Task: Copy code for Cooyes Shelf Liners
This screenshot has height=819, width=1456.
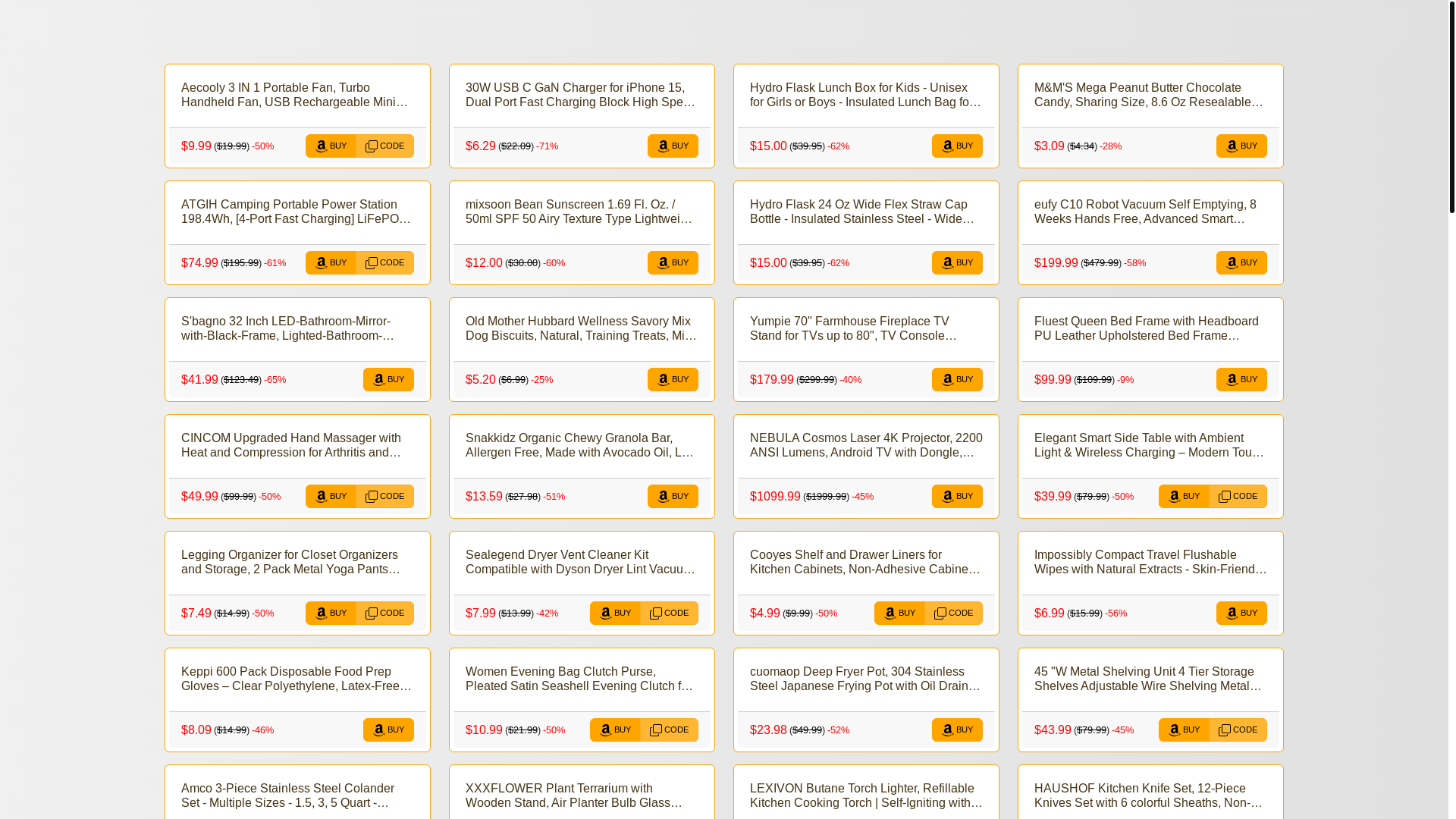Action: tap(954, 613)
